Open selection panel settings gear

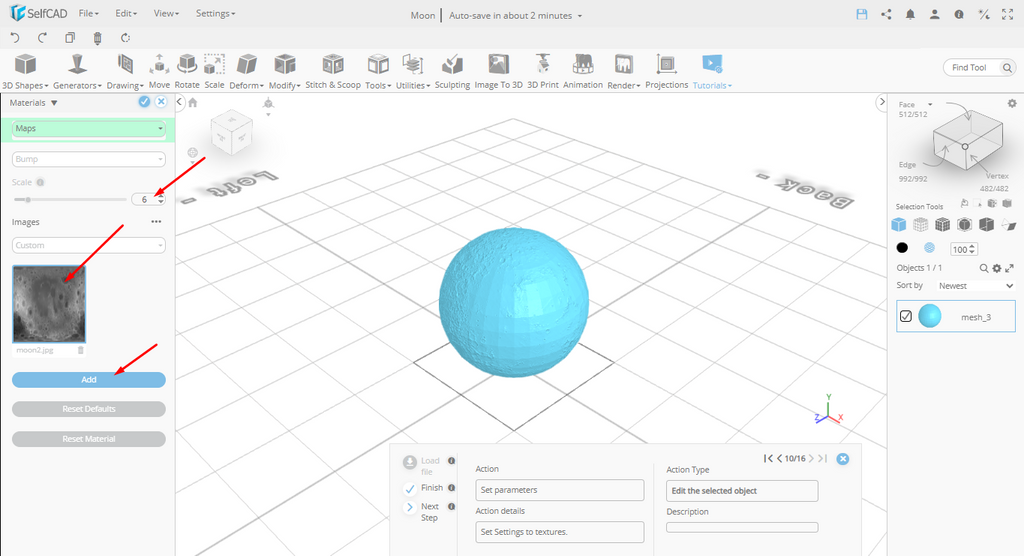coord(1012,103)
